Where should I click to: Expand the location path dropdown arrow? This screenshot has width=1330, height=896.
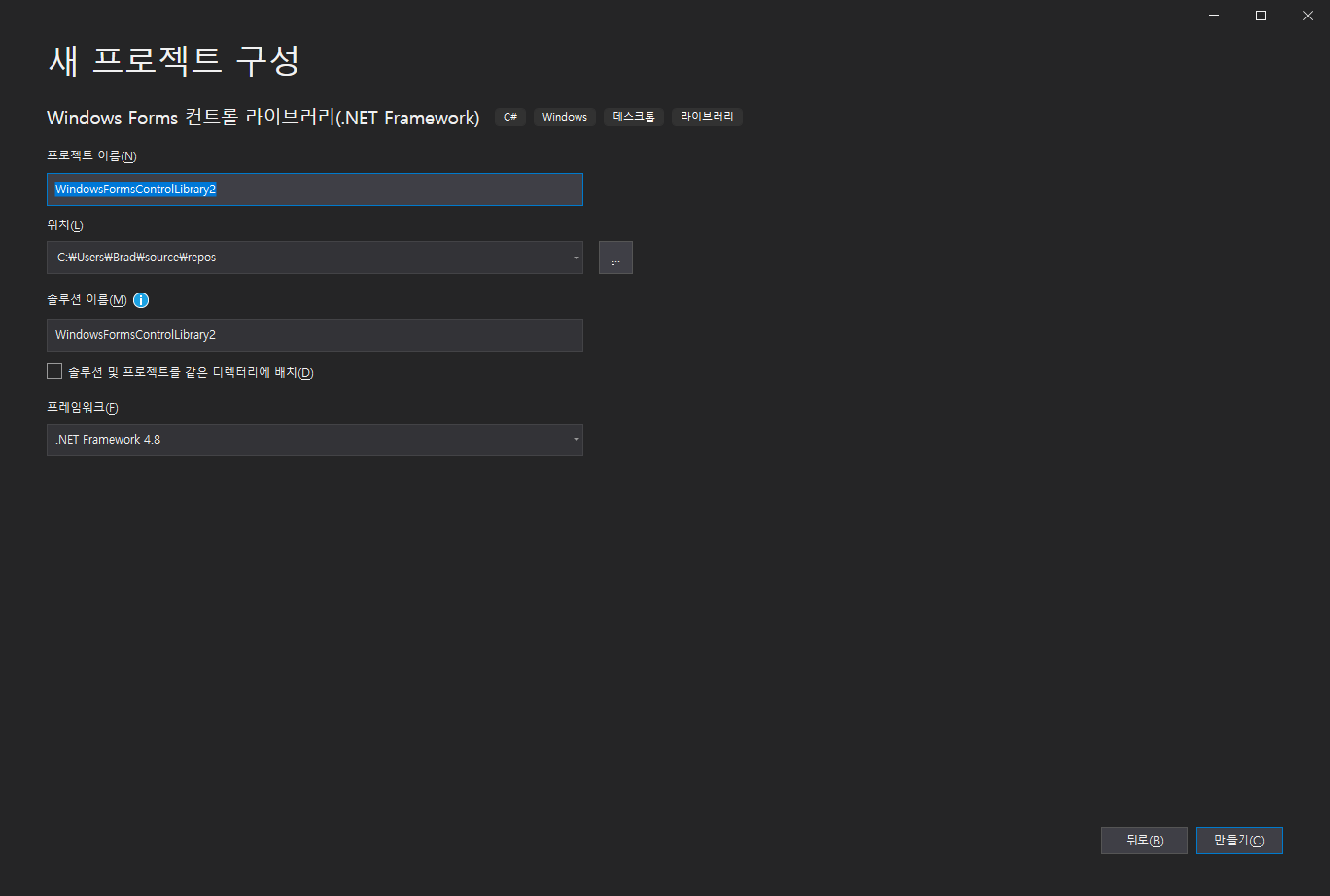click(576, 258)
